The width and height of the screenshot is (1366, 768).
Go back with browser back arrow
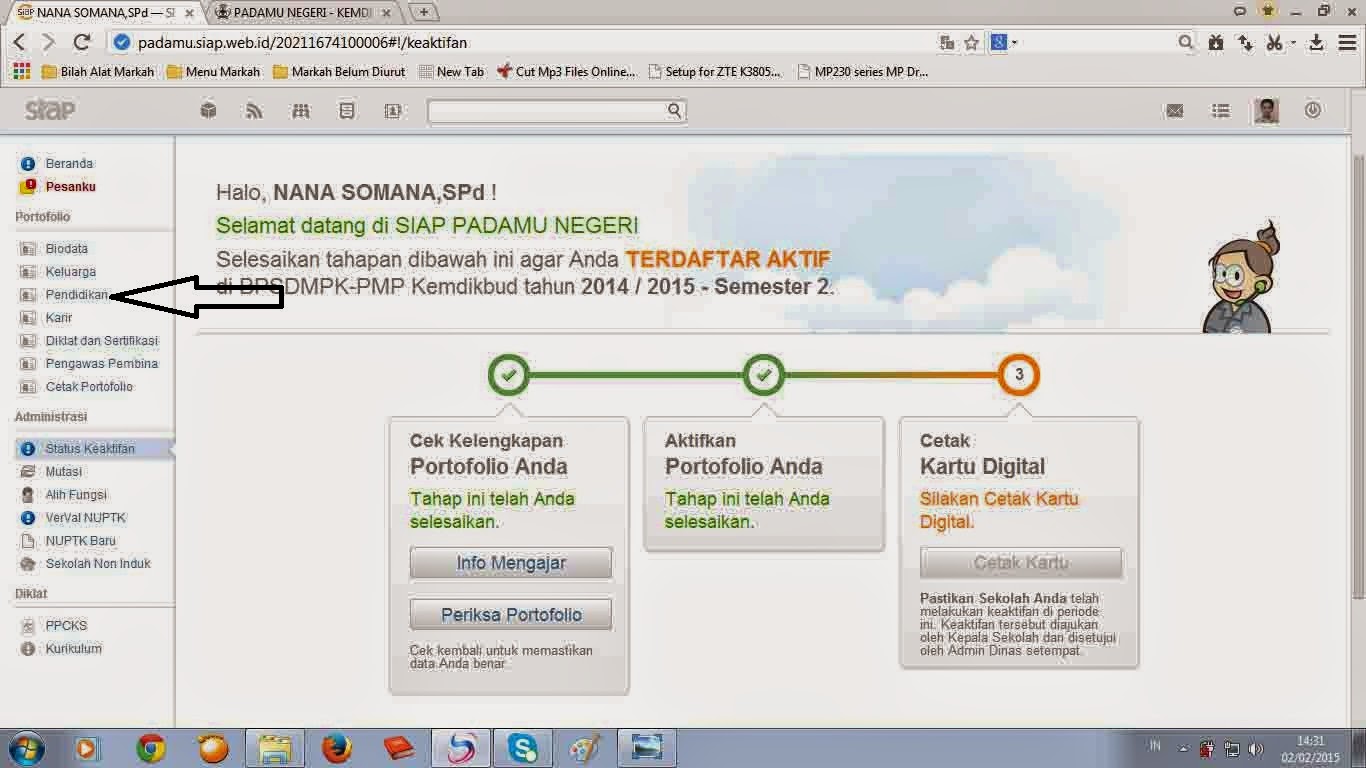click(x=20, y=42)
